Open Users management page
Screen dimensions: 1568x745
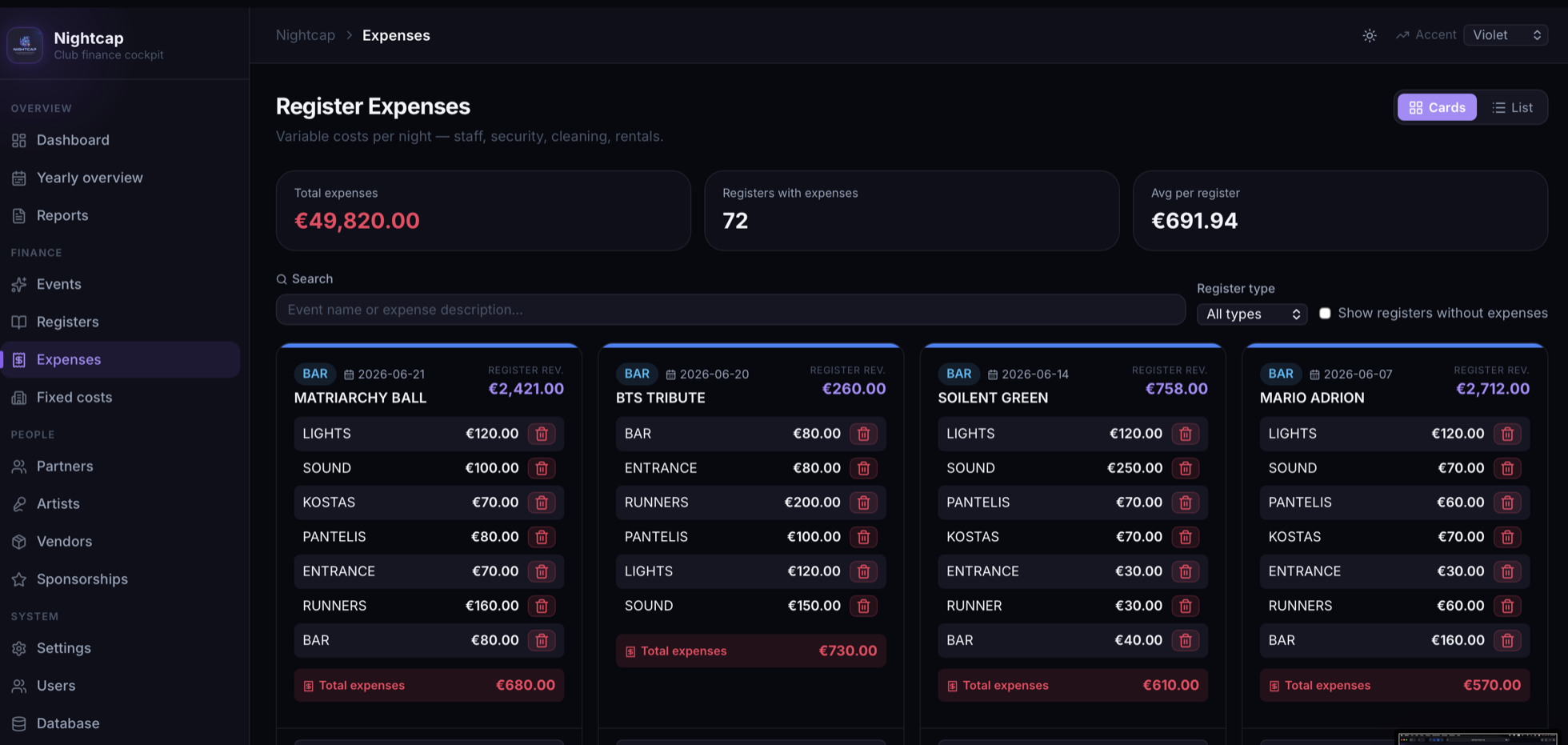tap(120, 686)
